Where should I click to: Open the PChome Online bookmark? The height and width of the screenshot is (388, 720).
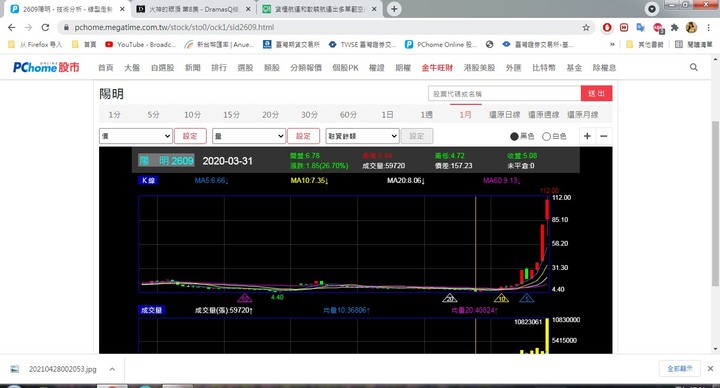441,45
